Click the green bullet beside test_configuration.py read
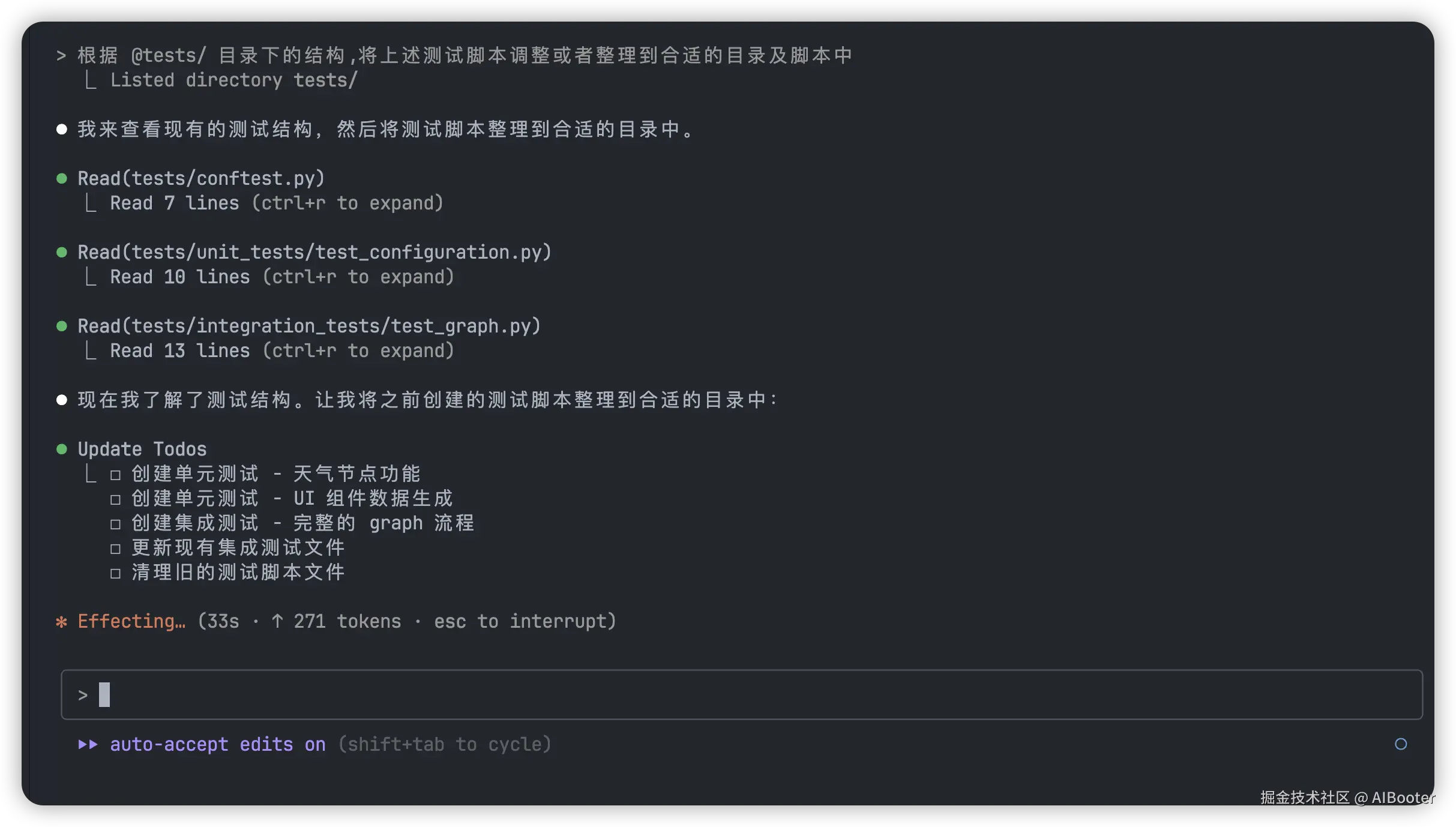The image size is (1456, 827). 61,252
